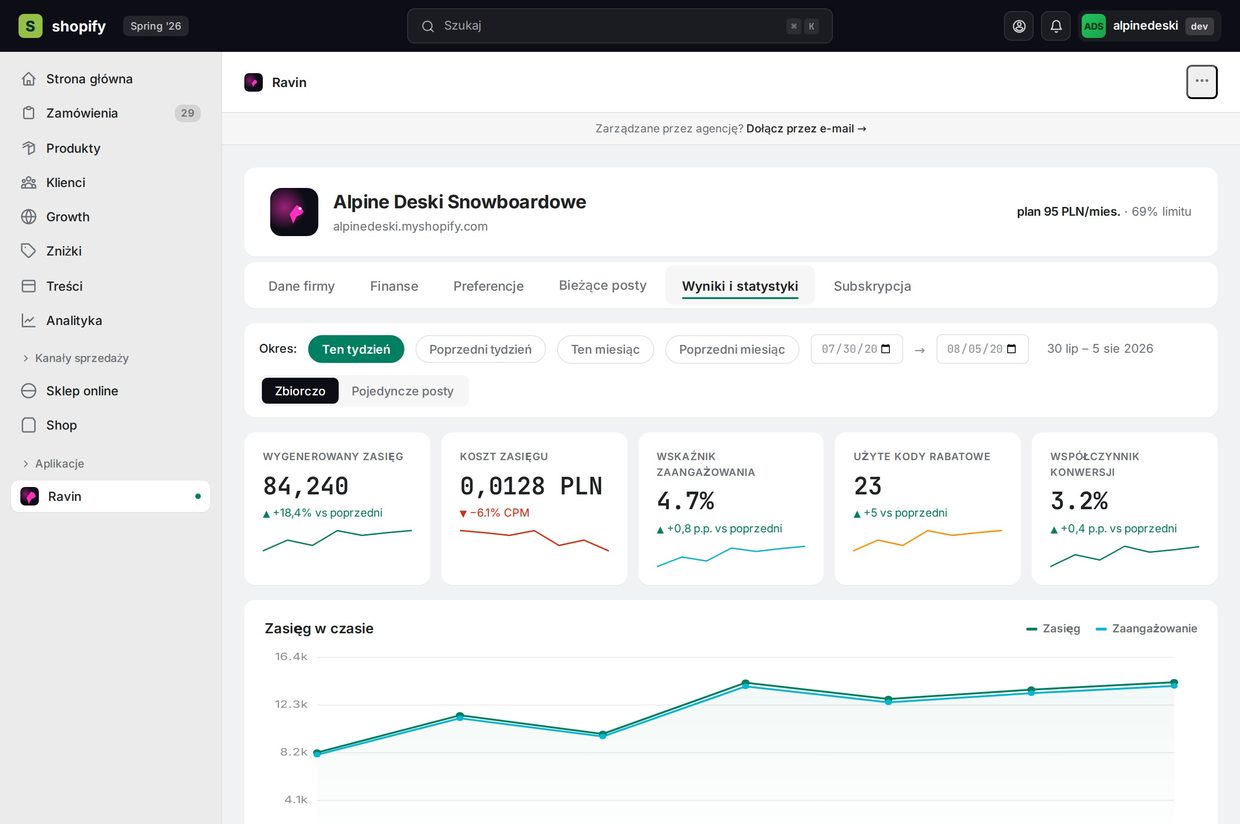Viewport: 1240px width, 824px height.
Task: Click the Zamówienia badge showing 29
Action: click(x=187, y=113)
